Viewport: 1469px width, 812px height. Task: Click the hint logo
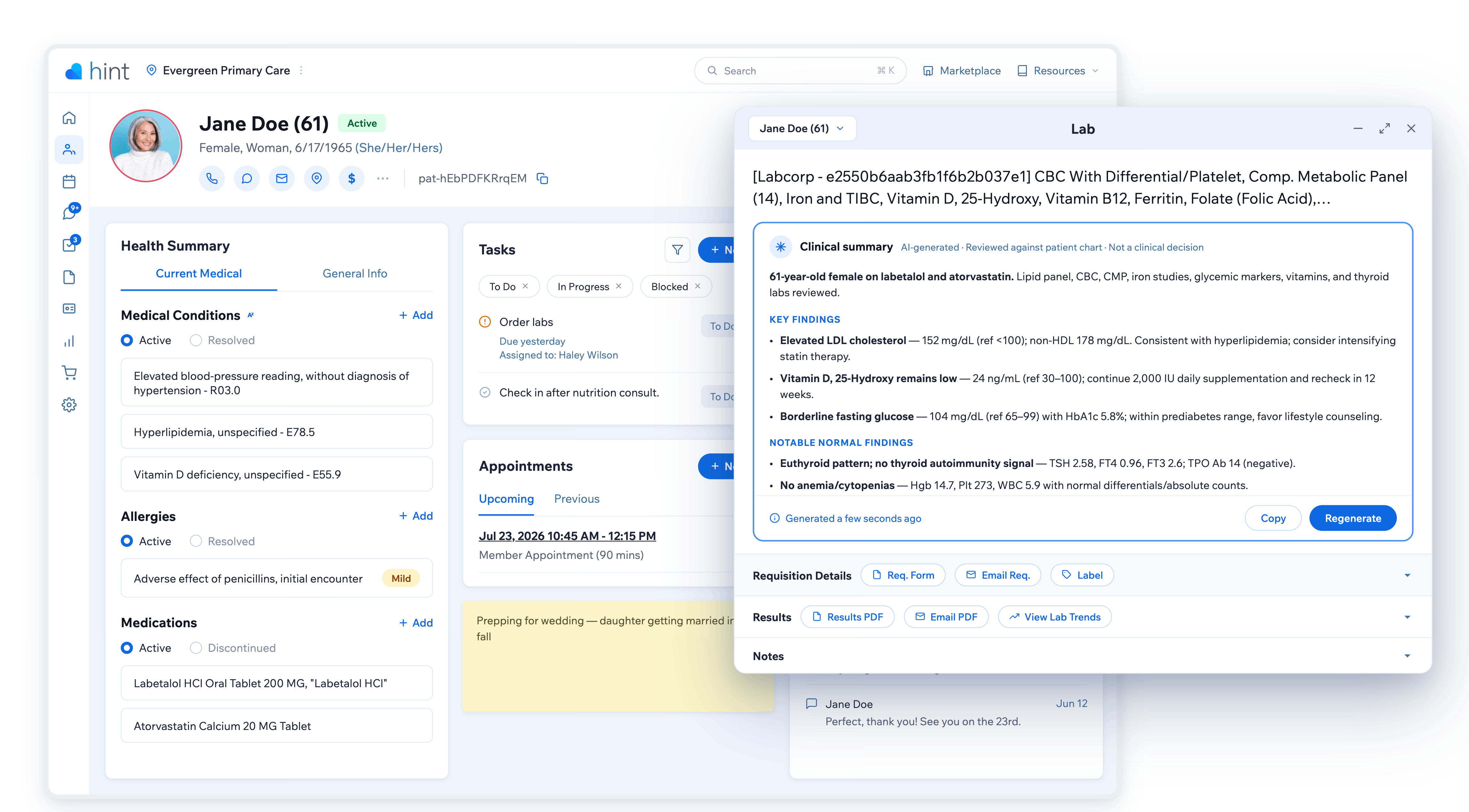[x=97, y=71]
